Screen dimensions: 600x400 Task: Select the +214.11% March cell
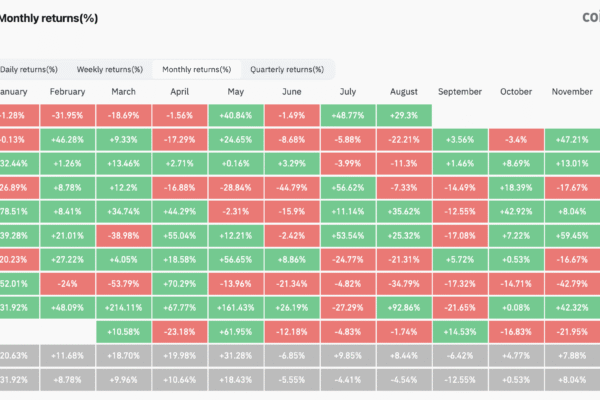click(x=126, y=306)
